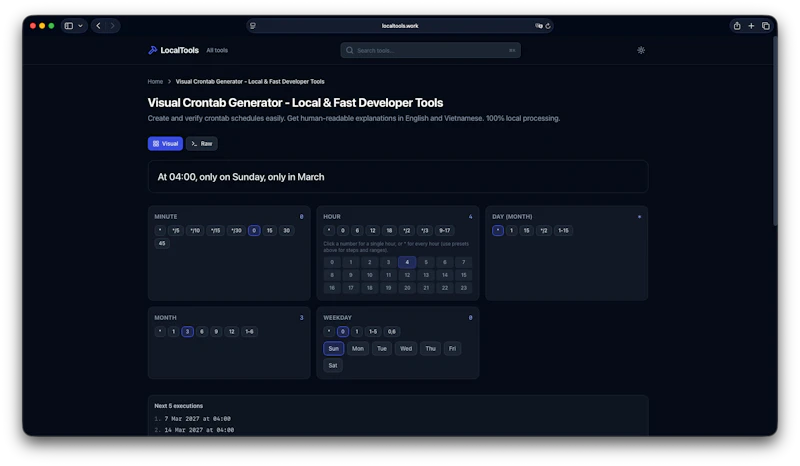The width and height of the screenshot is (800, 466).
Task: Toggle the Sat weekday button
Action: click(x=333, y=365)
